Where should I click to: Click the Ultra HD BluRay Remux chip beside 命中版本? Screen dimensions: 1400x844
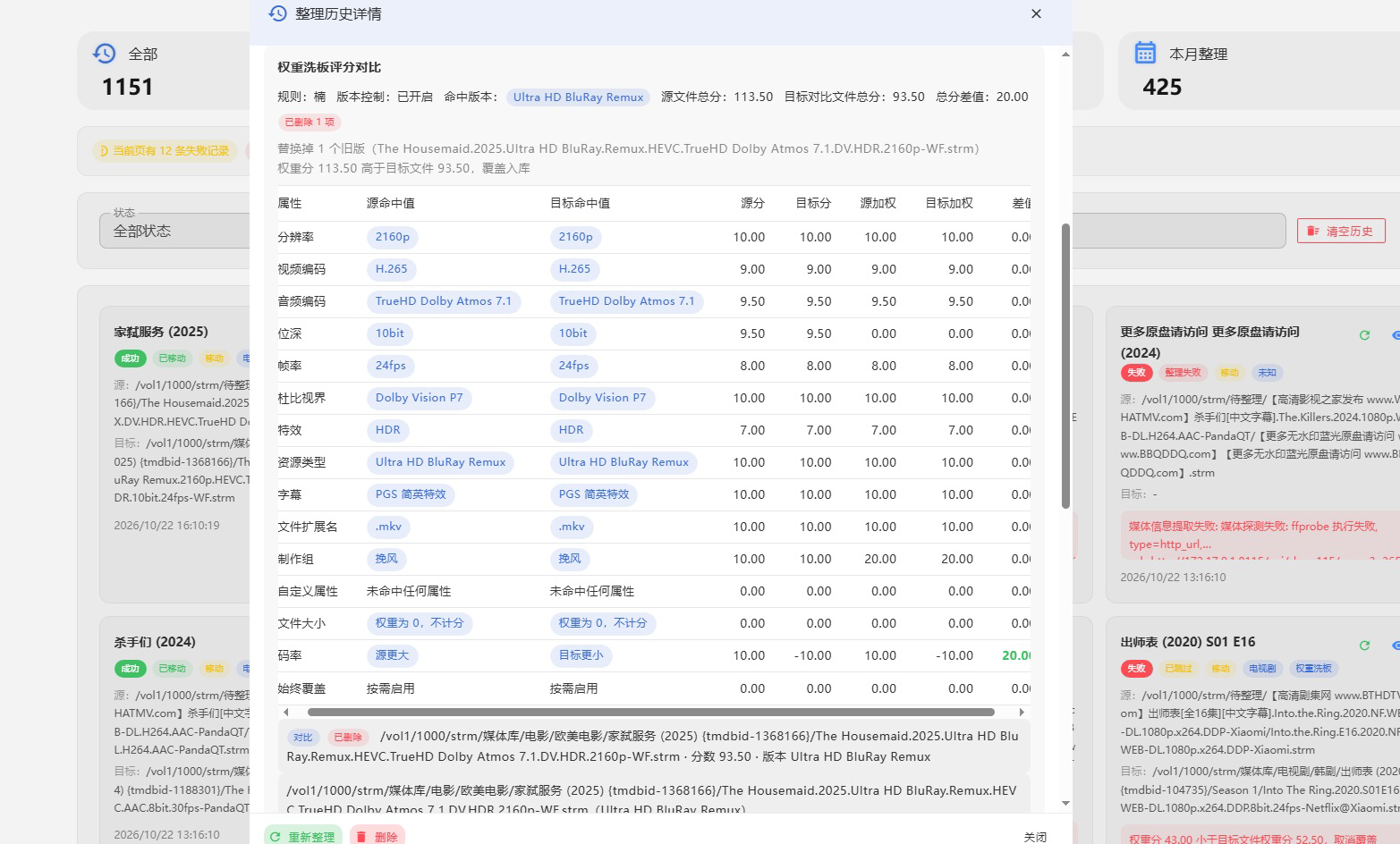point(578,97)
